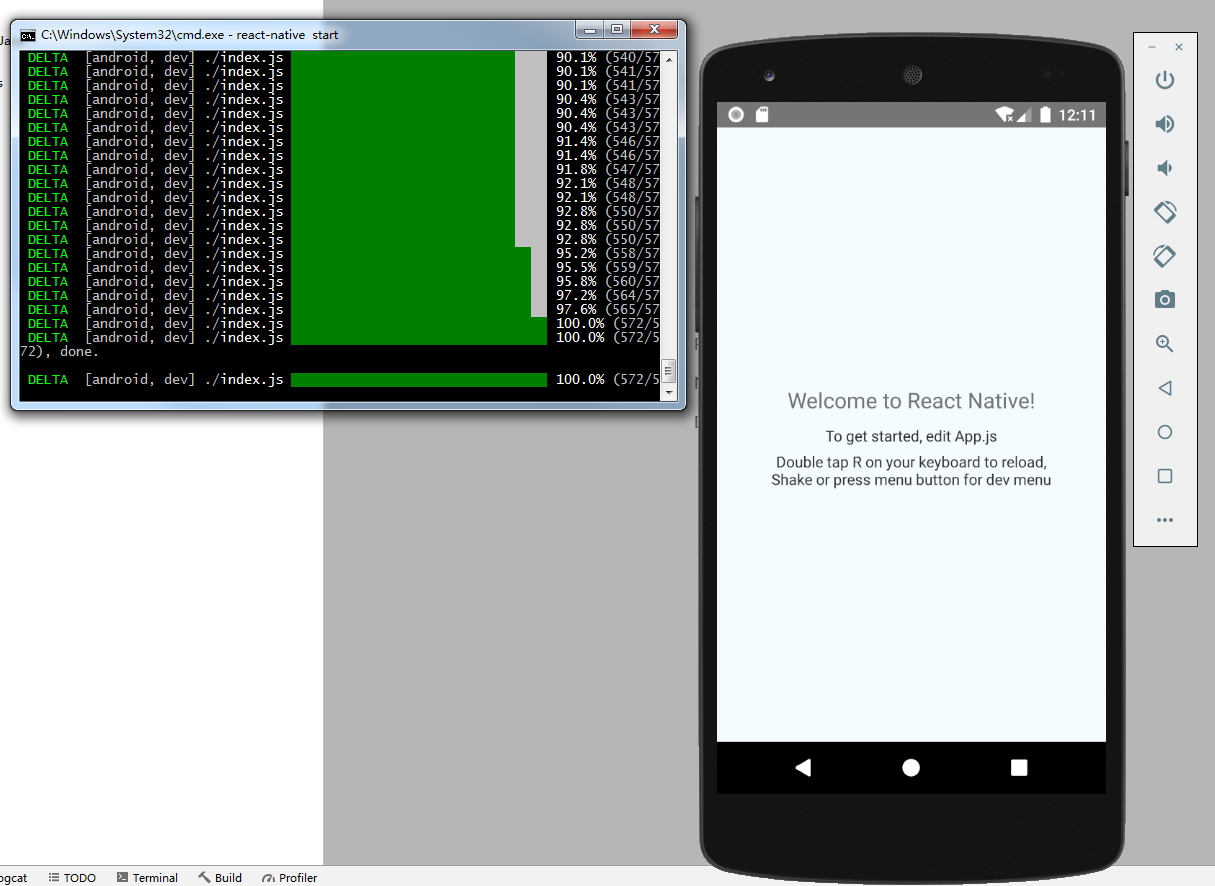Click the last green 100.0% progress bar
This screenshot has width=1215, height=886.
click(419, 380)
